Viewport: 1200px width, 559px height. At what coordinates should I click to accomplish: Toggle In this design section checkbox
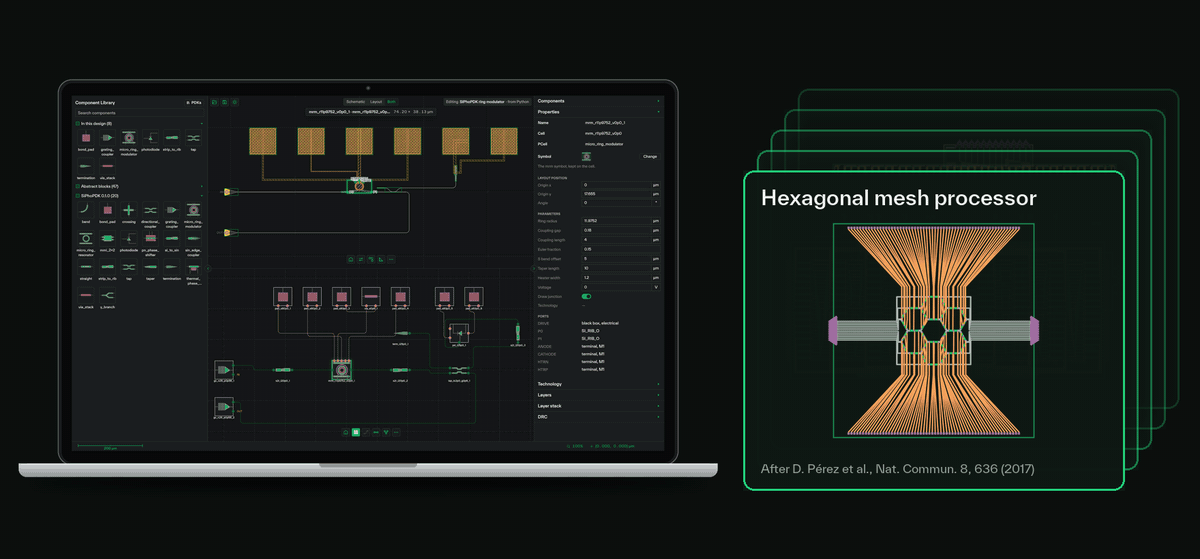click(78, 124)
